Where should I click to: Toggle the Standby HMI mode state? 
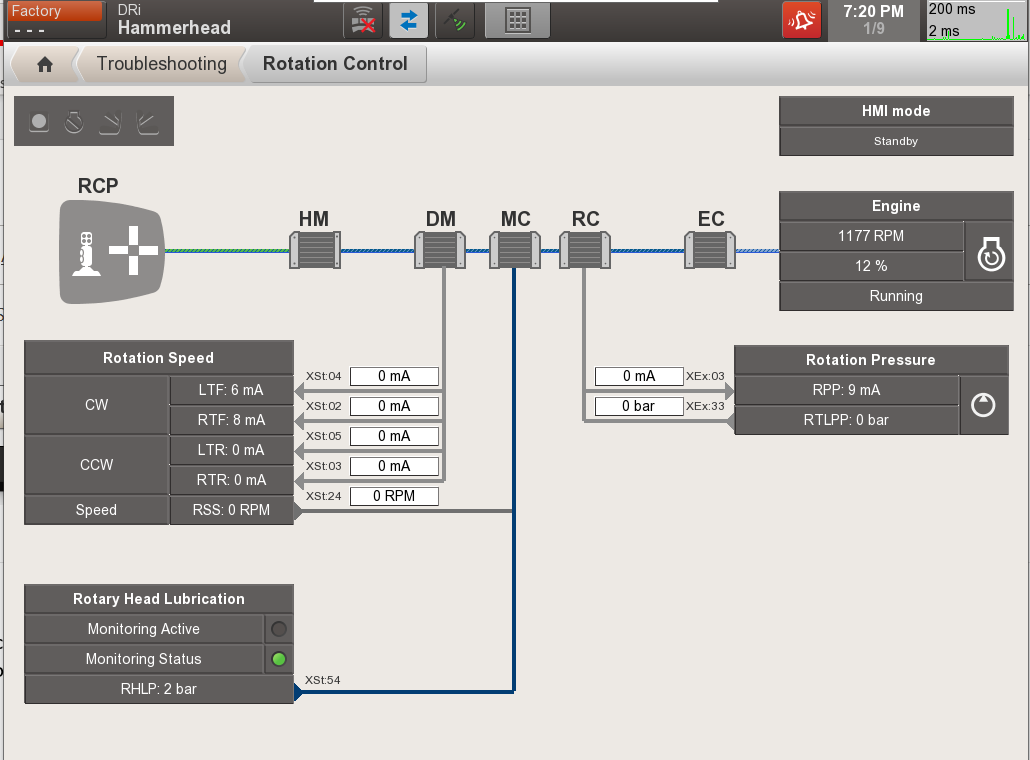(895, 141)
